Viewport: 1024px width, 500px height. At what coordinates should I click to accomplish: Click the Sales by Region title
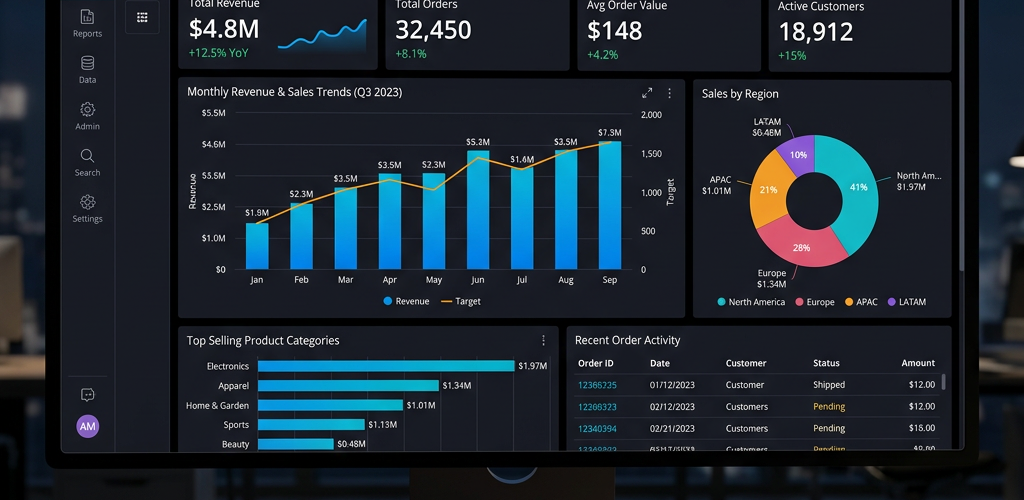[740, 94]
